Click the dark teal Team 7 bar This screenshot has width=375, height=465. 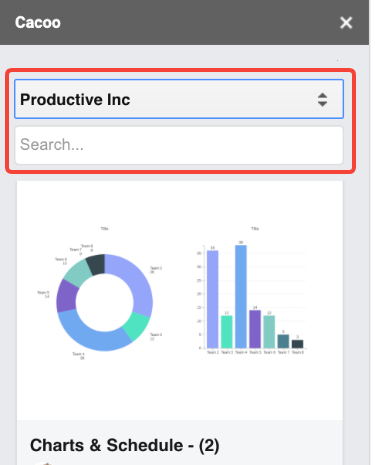click(283, 341)
